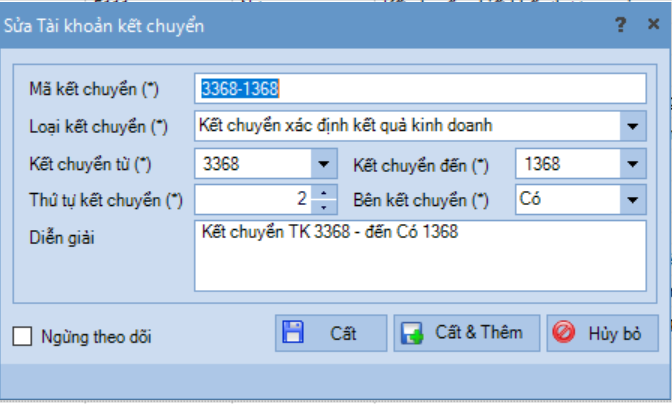Click the Bên kết chuyển (*) label
This screenshot has height=404, width=672.
click(421, 201)
